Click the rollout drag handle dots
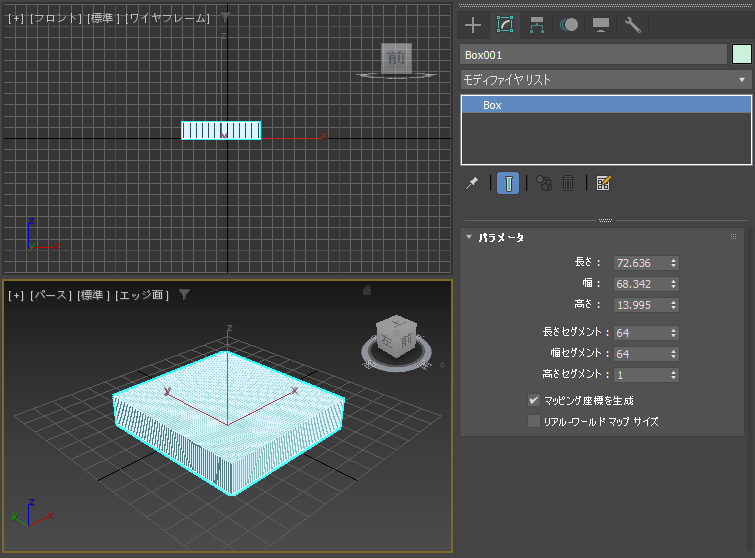The image size is (755, 558). [733, 236]
